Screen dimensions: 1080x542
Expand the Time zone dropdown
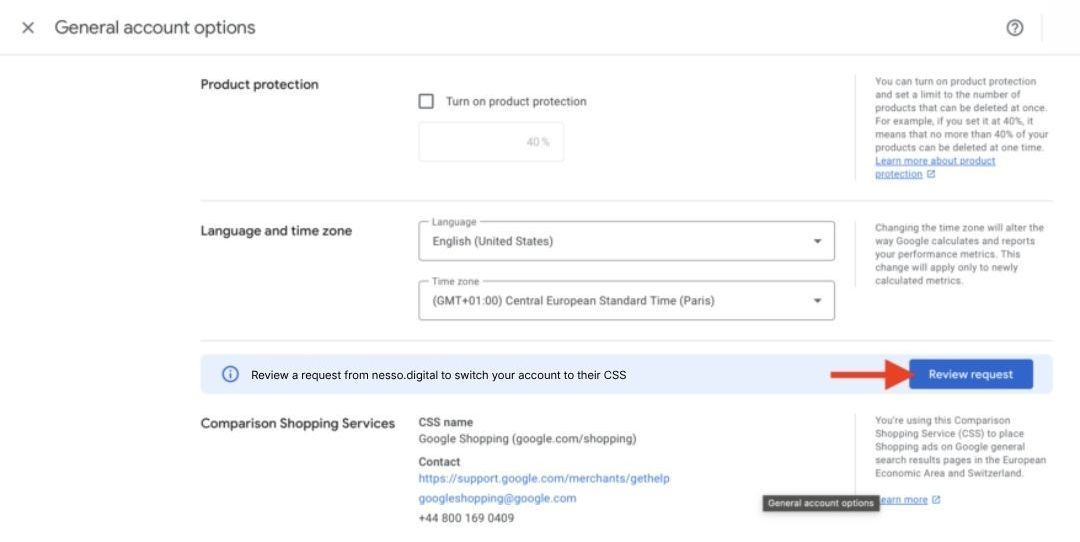pyautogui.click(x=626, y=300)
